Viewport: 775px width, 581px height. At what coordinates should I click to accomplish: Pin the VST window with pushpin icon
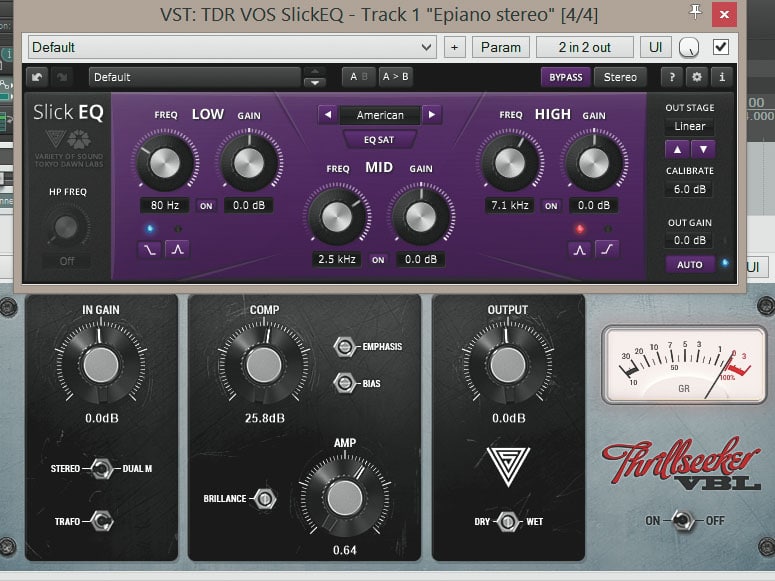(x=695, y=13)
